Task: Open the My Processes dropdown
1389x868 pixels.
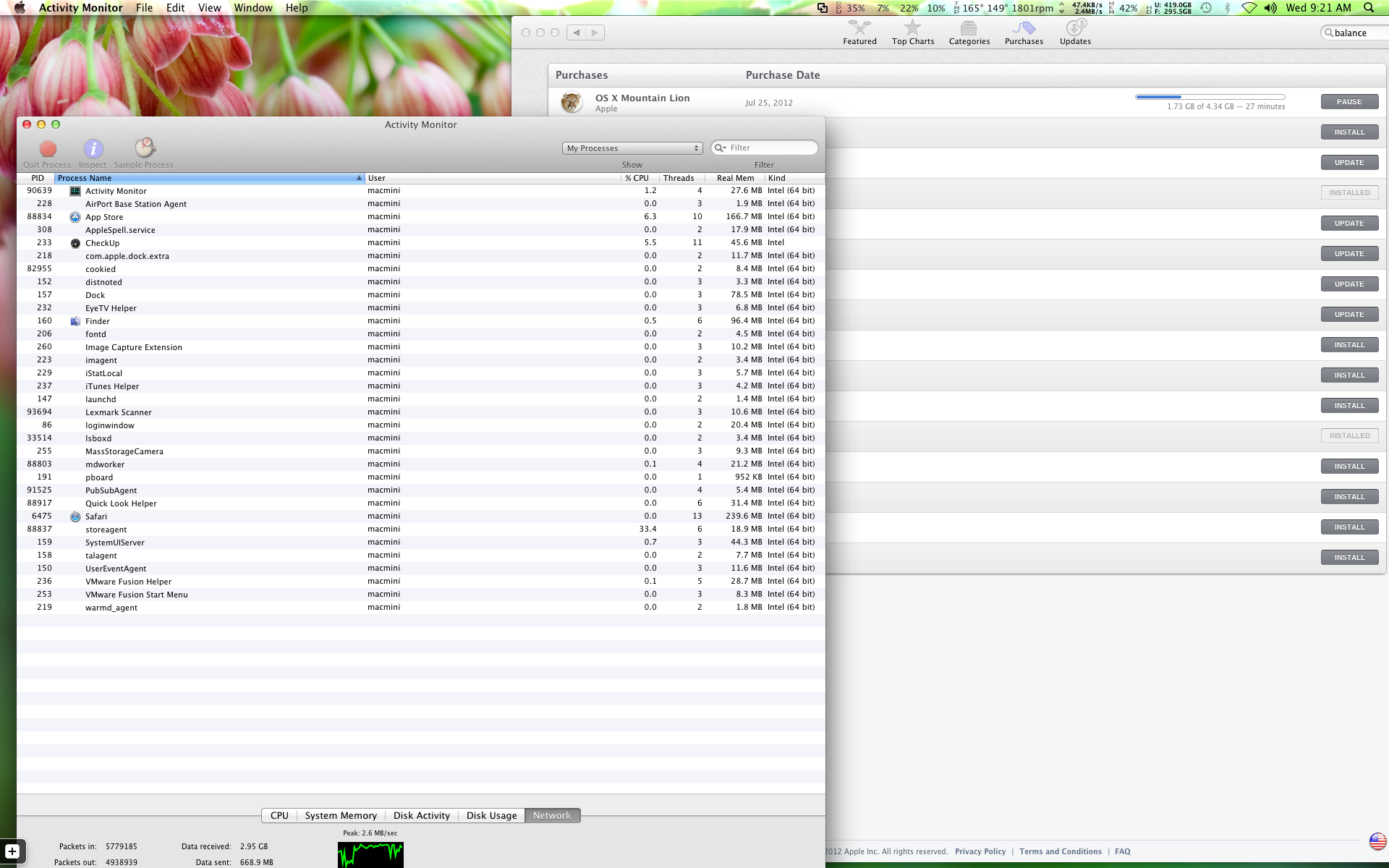Action: click(x=632, y=148)
